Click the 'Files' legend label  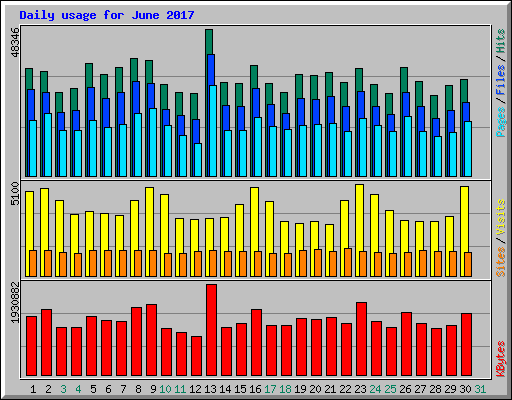[501, 80]
